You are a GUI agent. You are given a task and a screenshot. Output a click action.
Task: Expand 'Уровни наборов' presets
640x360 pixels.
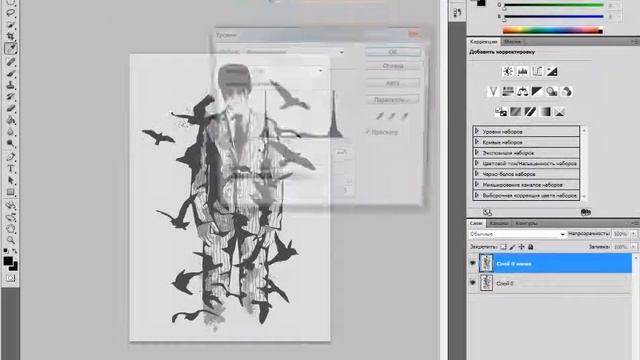(477, 131)
